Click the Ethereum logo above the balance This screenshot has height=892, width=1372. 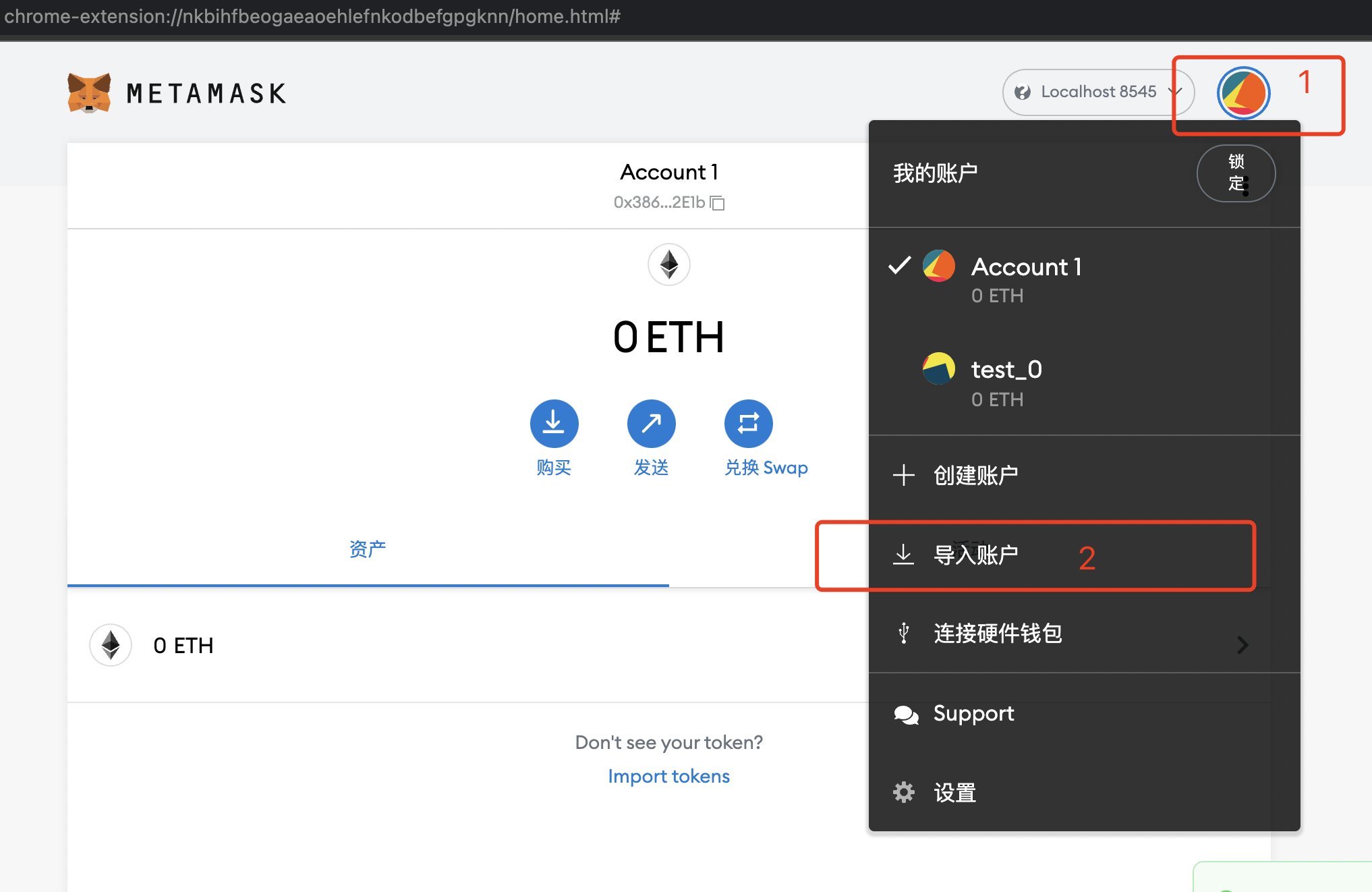[668, 264]
